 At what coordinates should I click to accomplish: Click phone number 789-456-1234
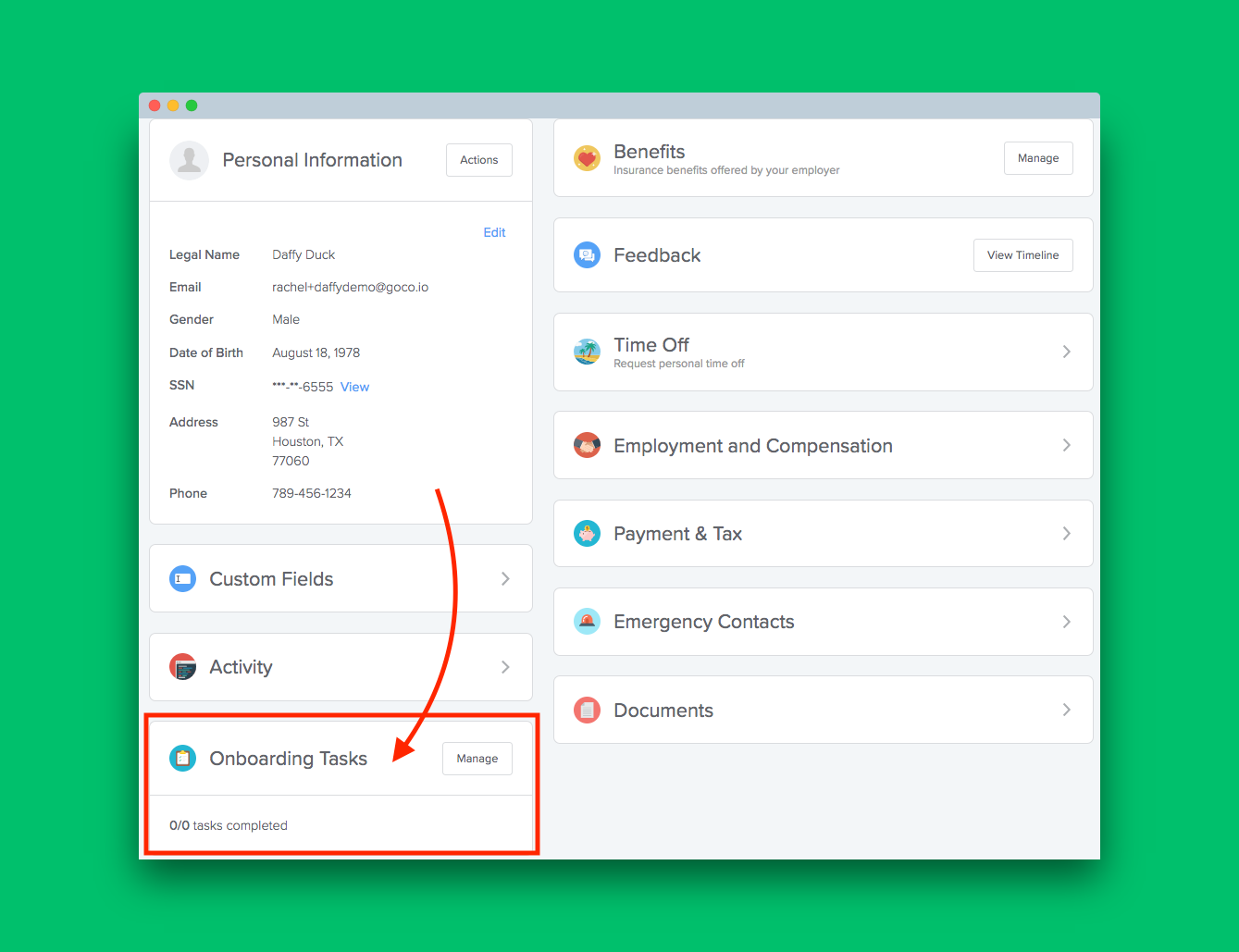click(312, 493)
